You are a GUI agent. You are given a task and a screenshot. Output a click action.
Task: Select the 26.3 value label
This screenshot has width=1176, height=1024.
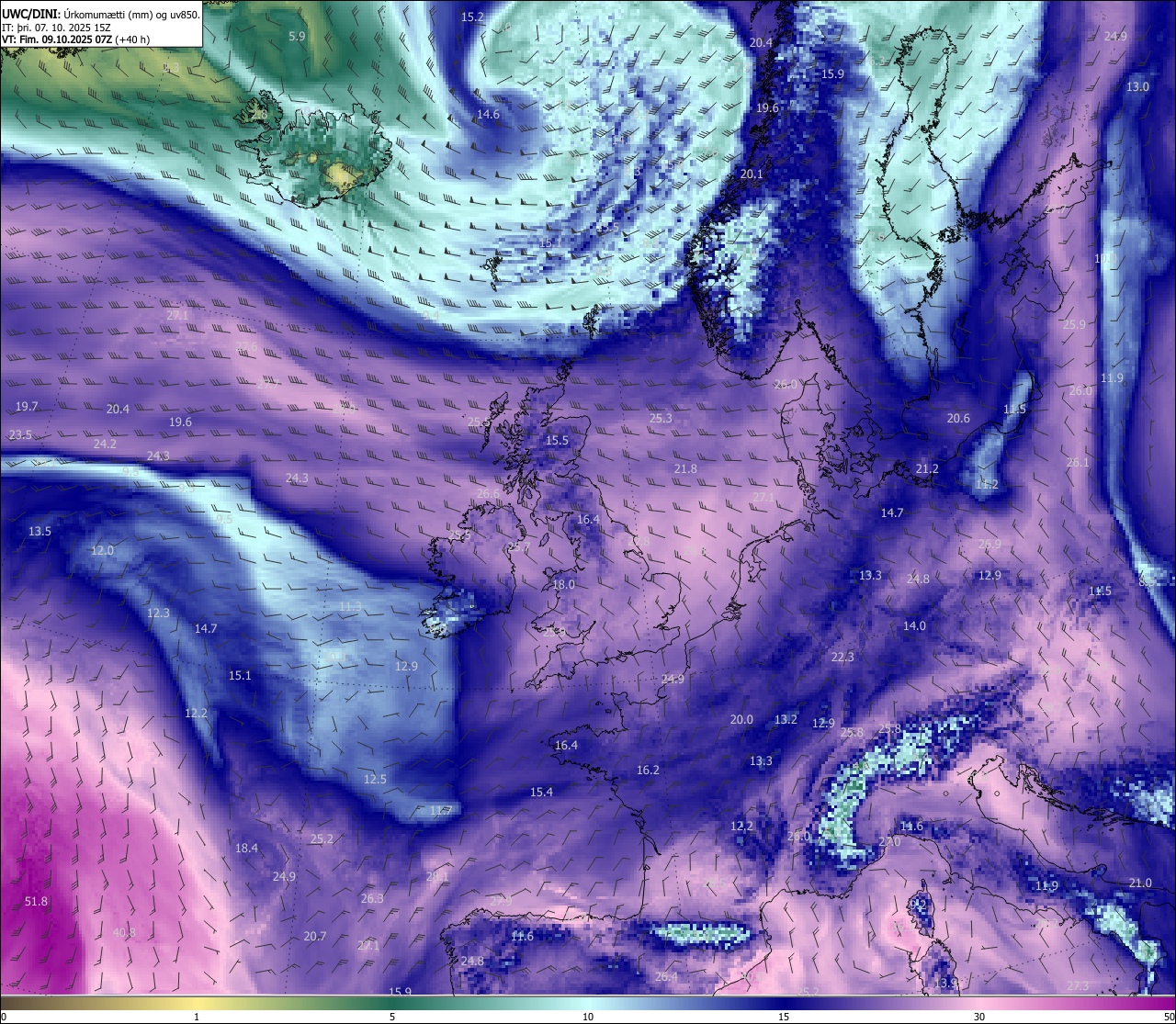pos(372,899)
